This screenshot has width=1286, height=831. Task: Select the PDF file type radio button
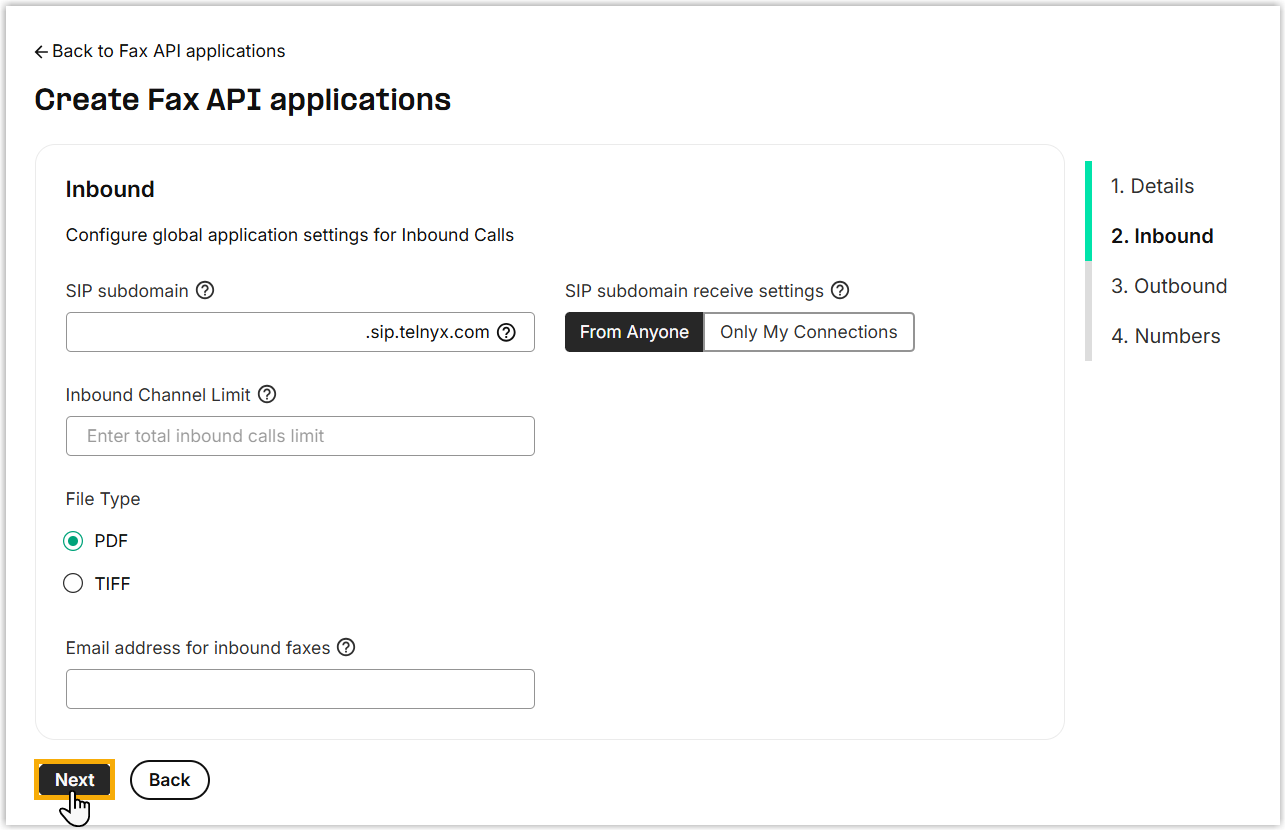tap(73, 541)
